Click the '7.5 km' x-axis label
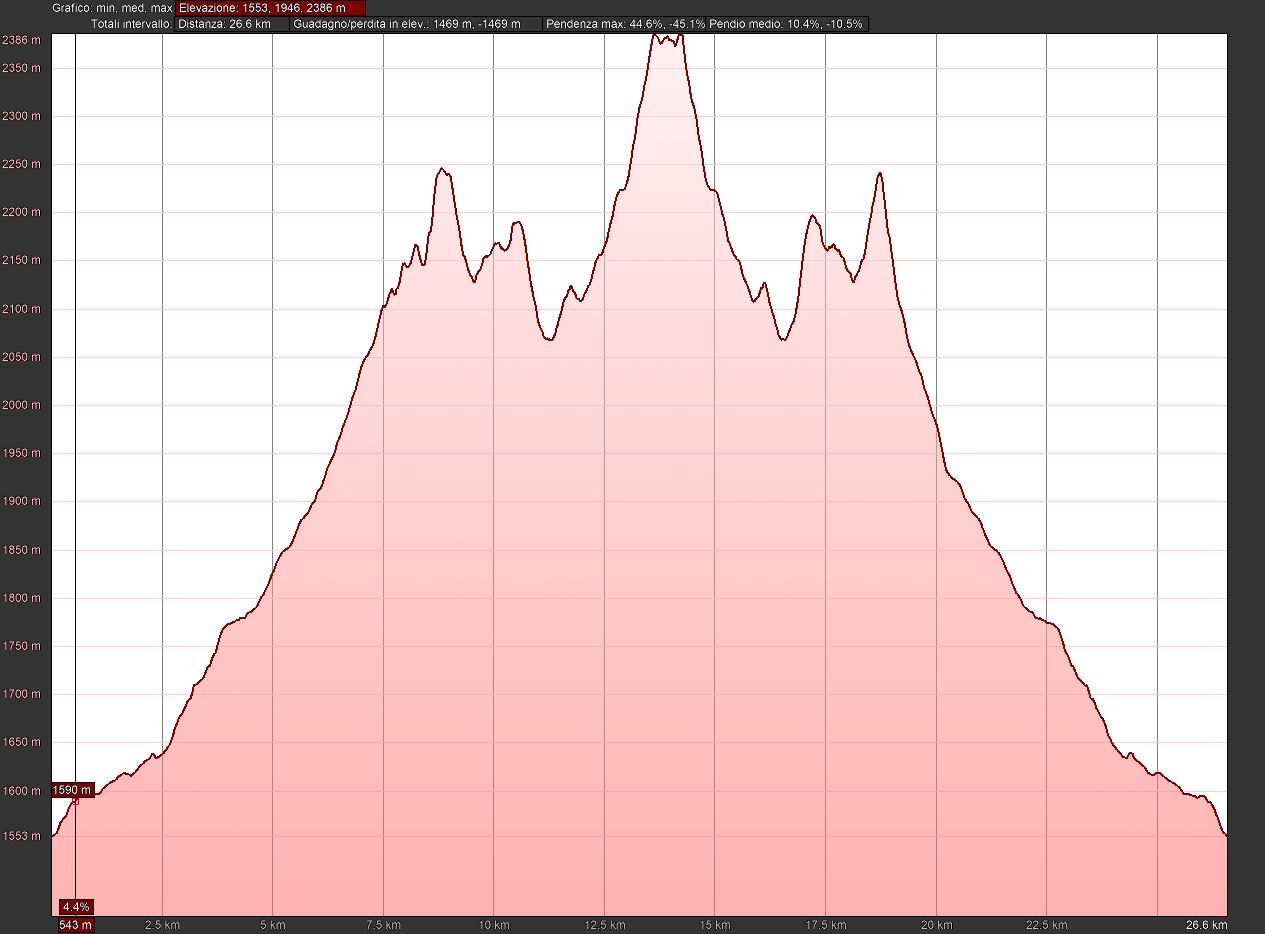The width and height of the screenshot is (1265, 934). point(383,925)
